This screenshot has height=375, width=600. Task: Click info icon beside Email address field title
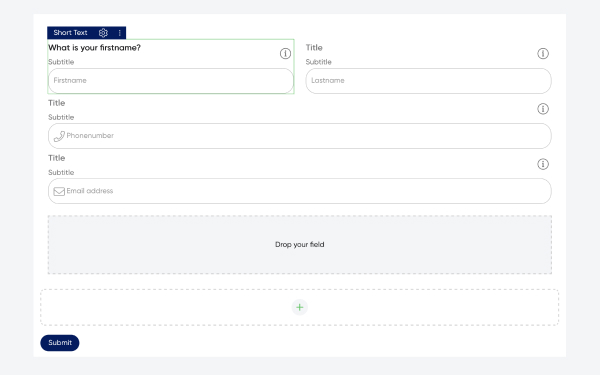543,164
